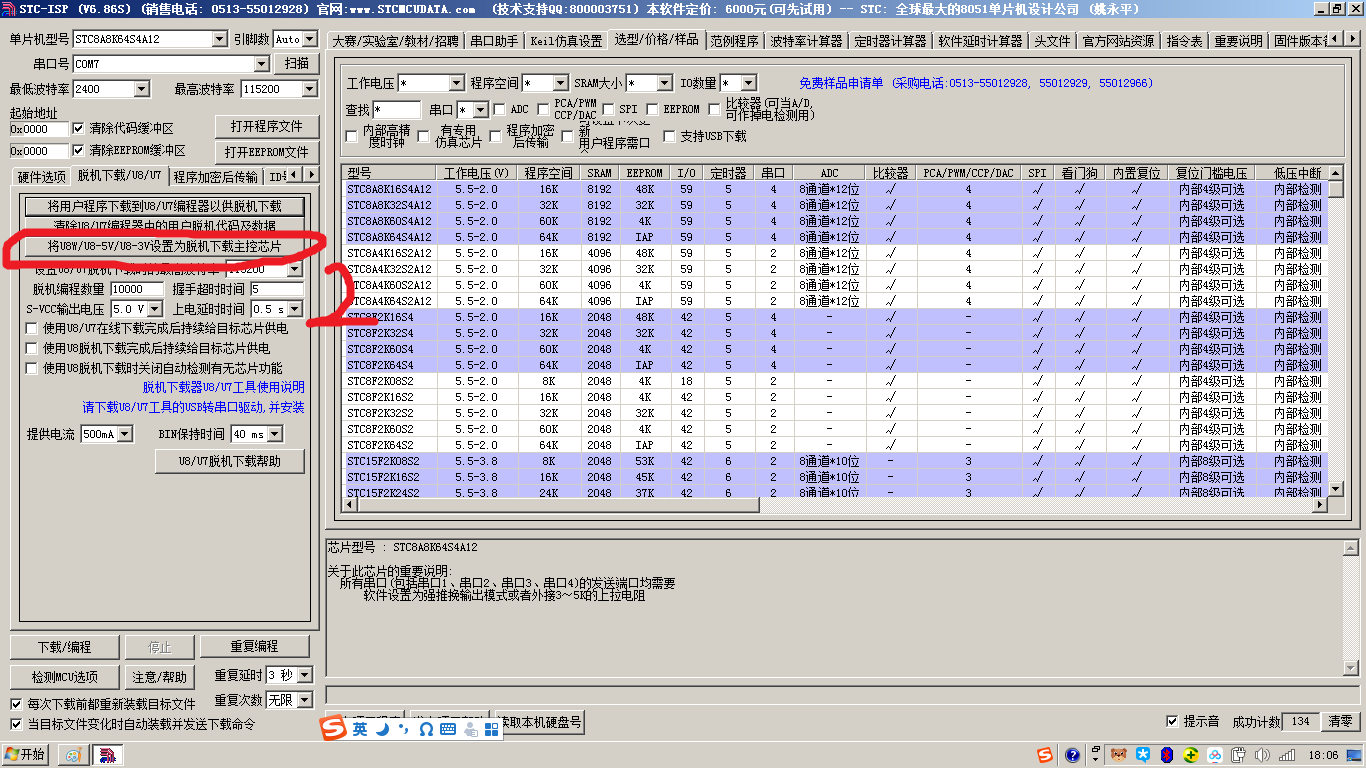Open the 波特率计算器 tab
The image size is (1366, 768).
pos(806,41)
